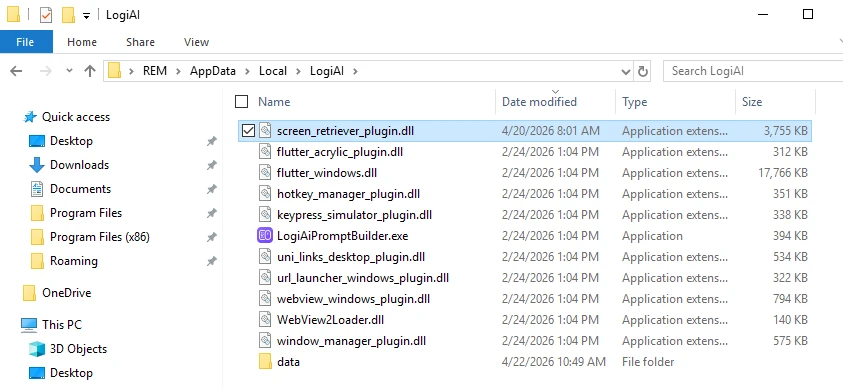This screenshot has height=389, width=843.
Task: Click the WebView2Loader.dll file icon
Action: coord(265,320)
